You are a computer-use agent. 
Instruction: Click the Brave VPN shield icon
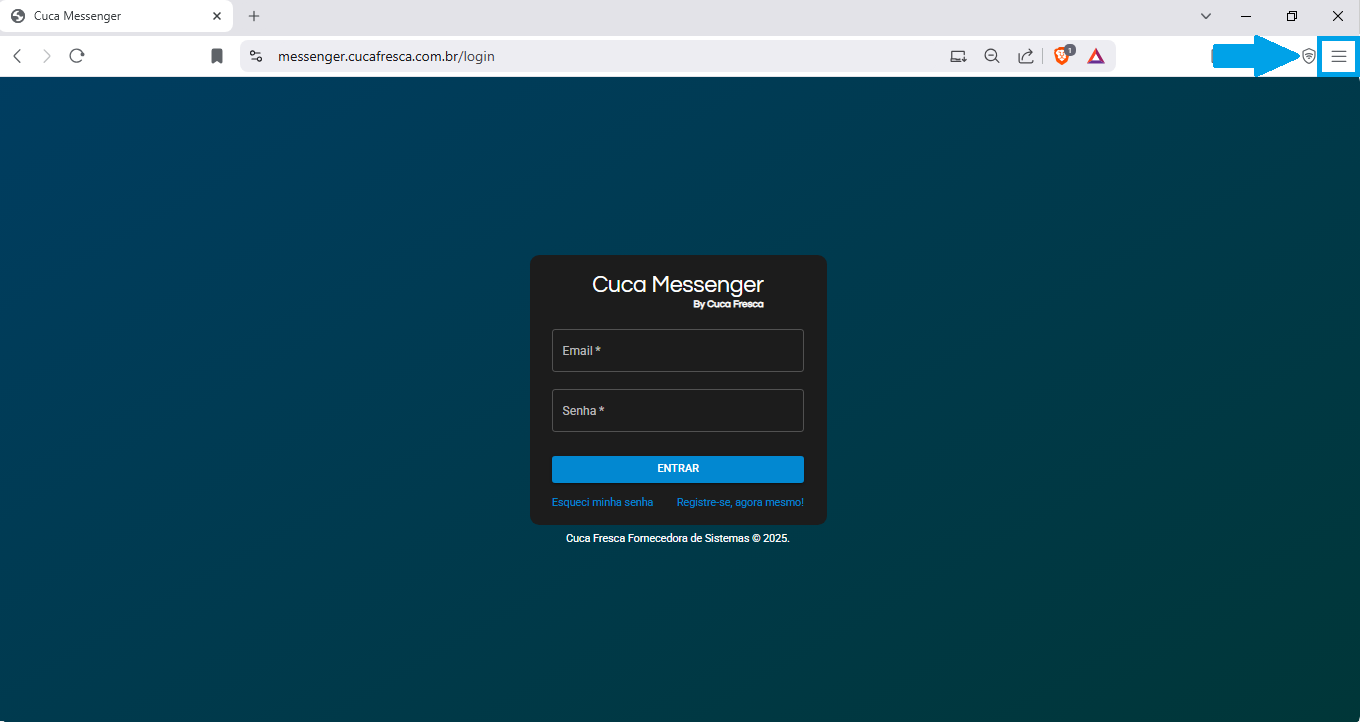tap(1308, 56)
